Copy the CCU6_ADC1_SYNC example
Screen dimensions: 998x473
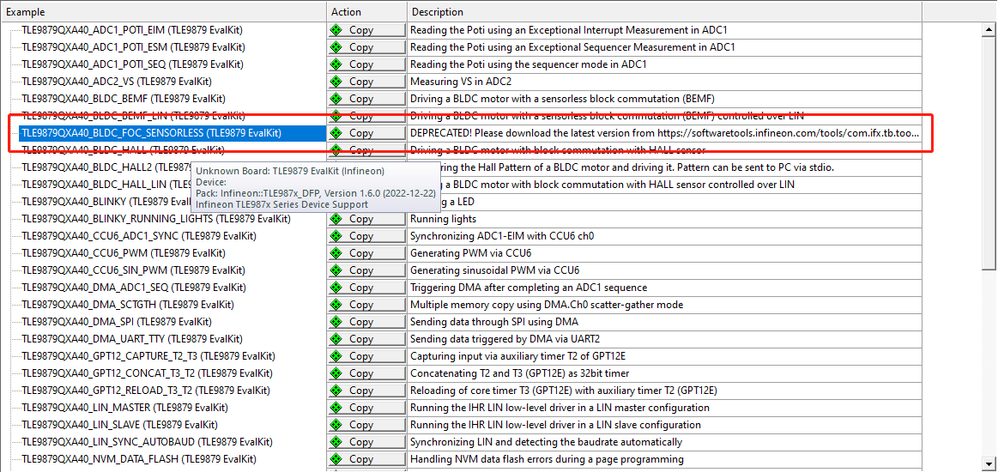[x=367, y=236]
